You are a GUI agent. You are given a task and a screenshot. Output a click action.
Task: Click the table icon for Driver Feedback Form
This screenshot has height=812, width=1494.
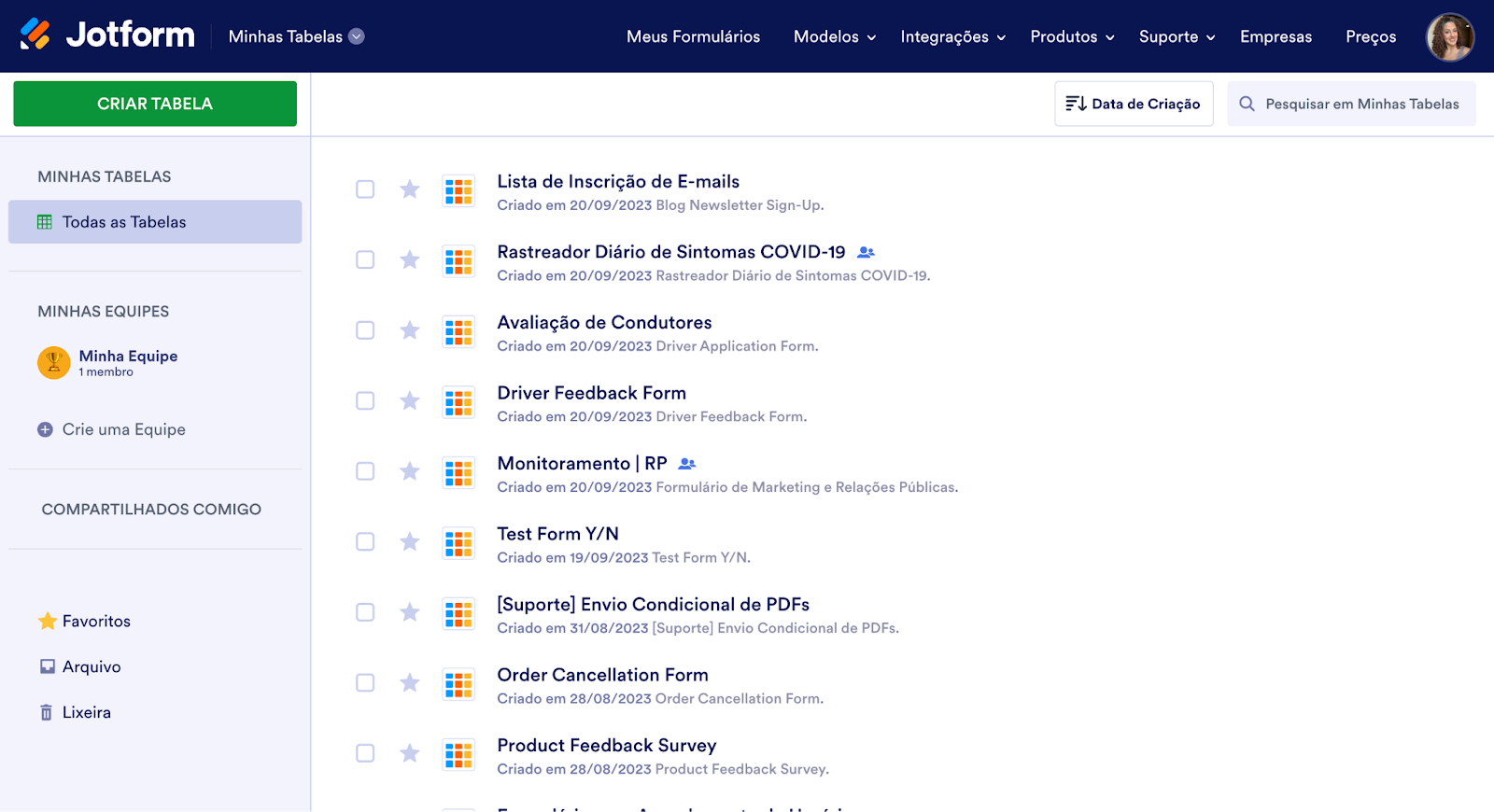[x=458, y=402]
